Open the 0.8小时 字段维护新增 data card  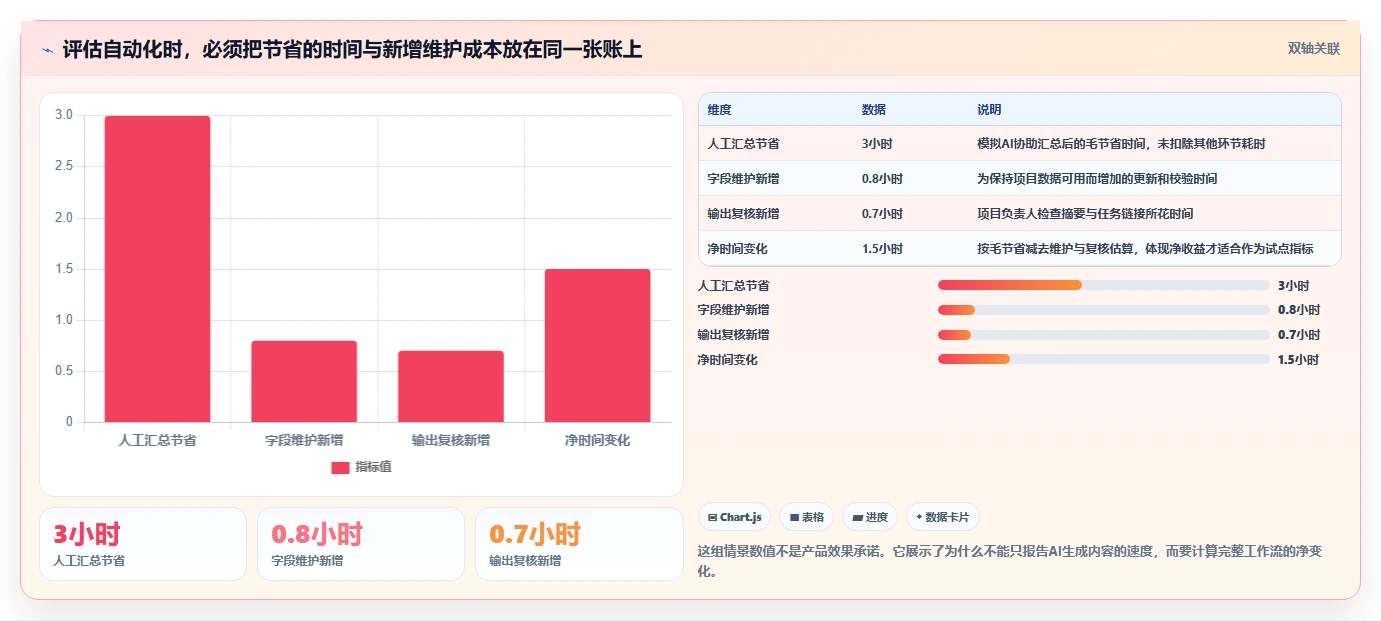pos(361,544)
